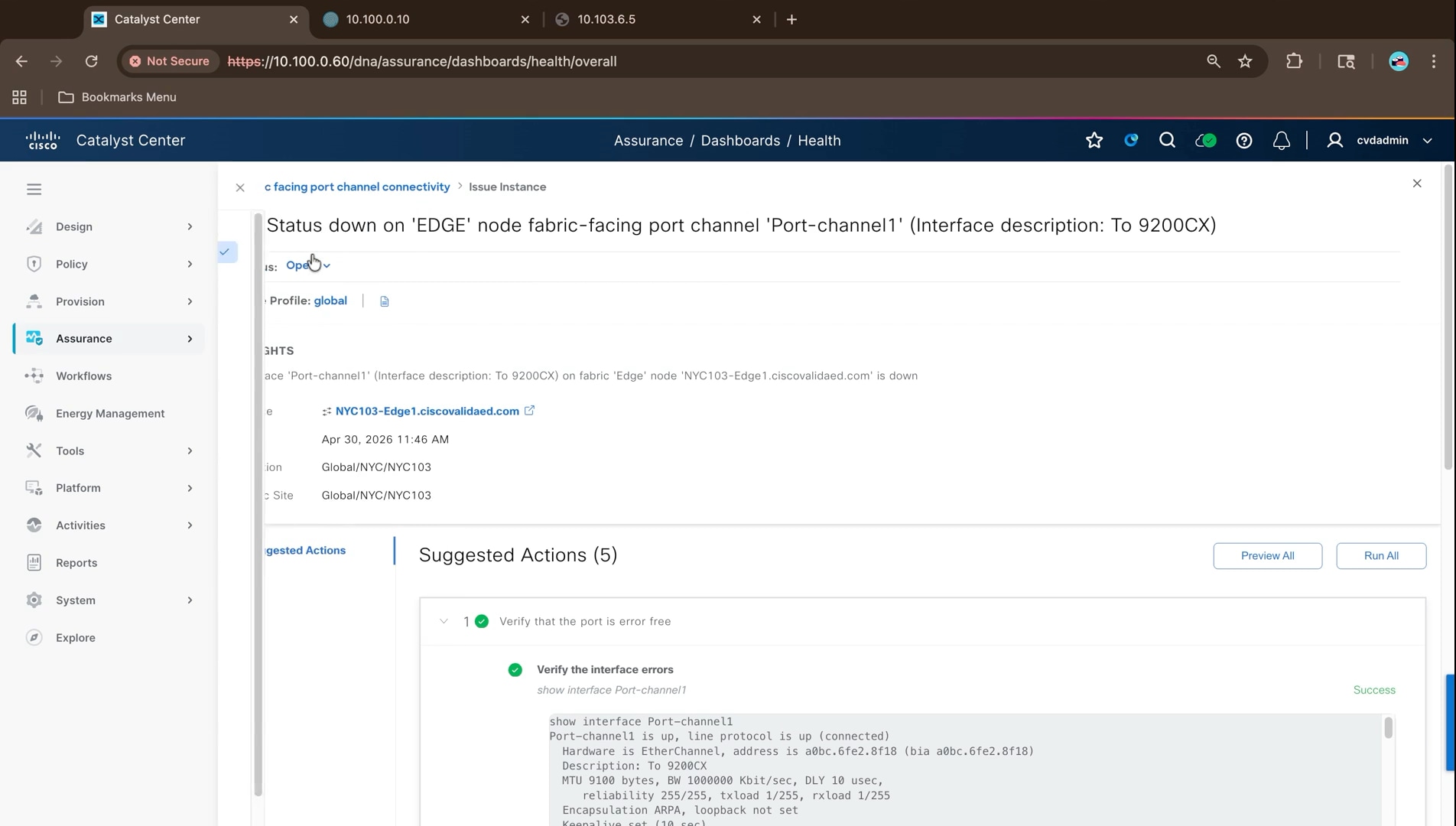Click the browser reload button
This screenshot has width=1456, height=826.
click(91, 61)
